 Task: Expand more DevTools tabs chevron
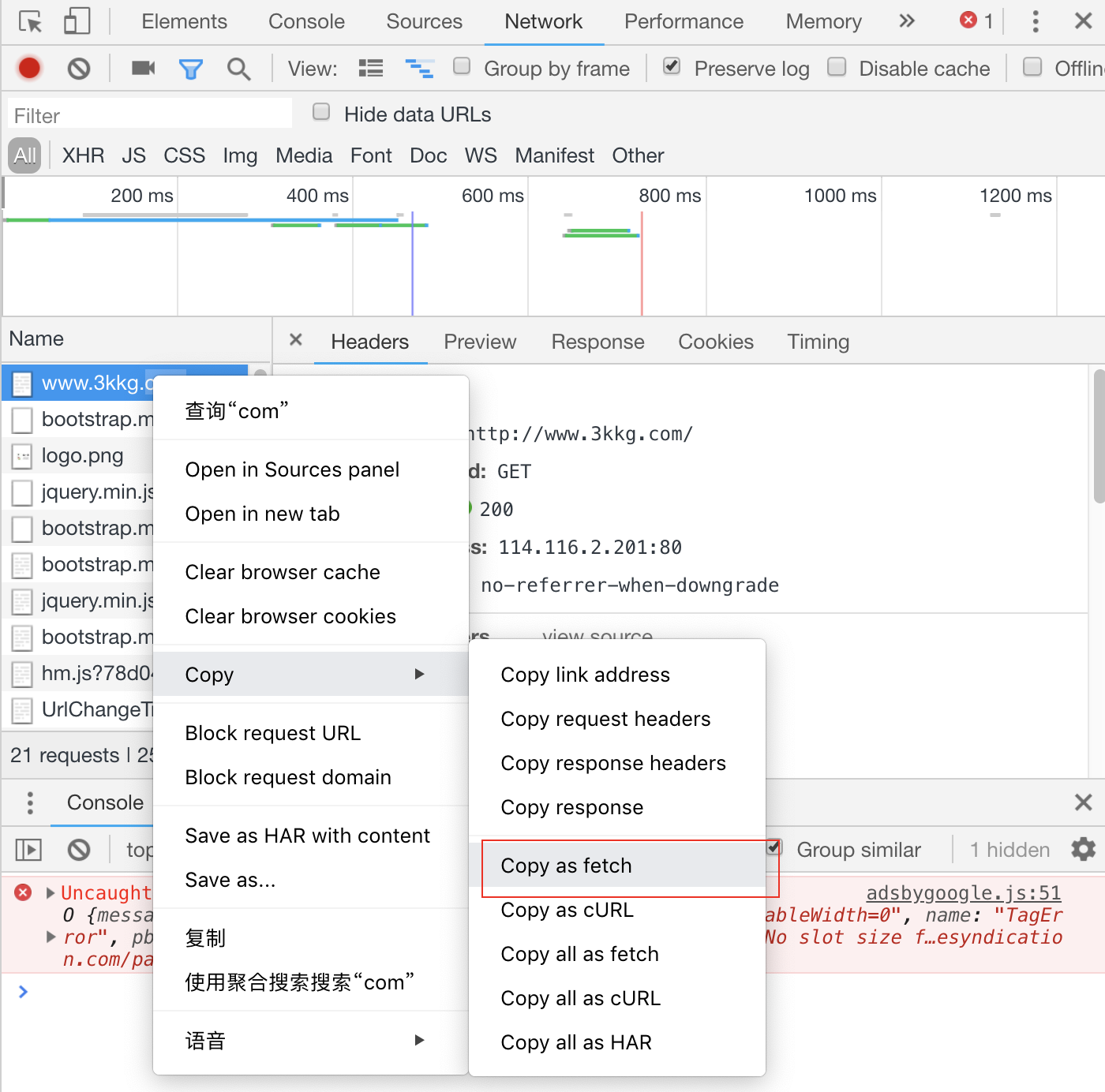(907, 21)
